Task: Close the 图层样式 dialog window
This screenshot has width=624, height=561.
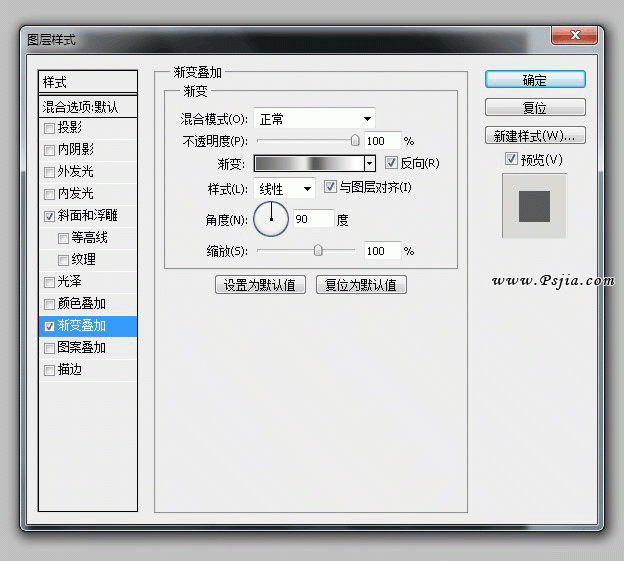Action: click(577, 37)
